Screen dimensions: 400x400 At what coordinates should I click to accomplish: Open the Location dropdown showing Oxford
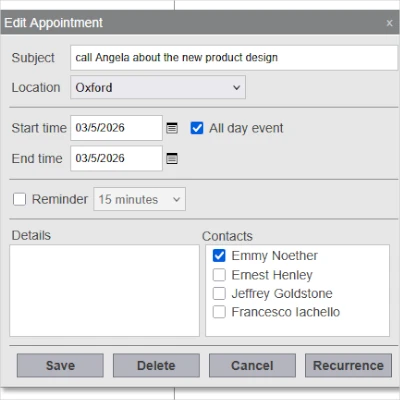(x=158, y=87)
